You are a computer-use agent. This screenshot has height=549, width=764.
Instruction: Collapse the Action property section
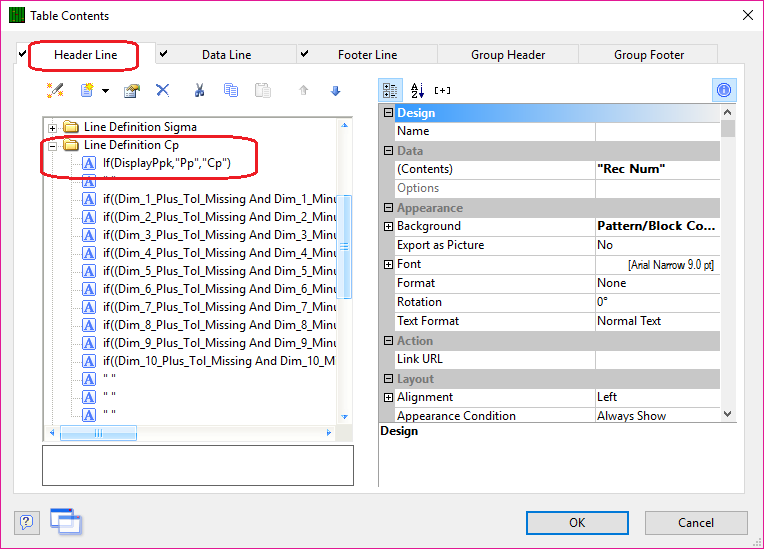point(388,341)
